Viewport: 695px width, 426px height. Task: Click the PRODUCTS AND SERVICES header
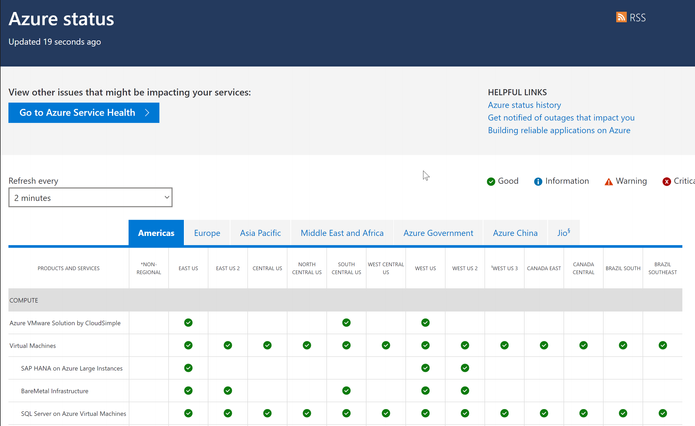coord(69,268)
